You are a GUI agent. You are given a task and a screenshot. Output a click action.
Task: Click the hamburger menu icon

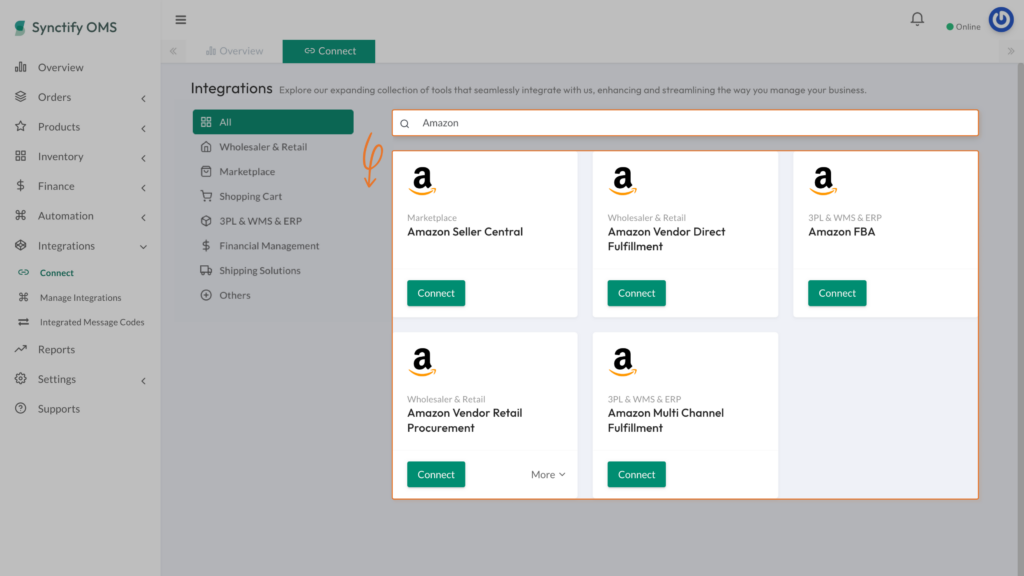(x=181, y=20)
